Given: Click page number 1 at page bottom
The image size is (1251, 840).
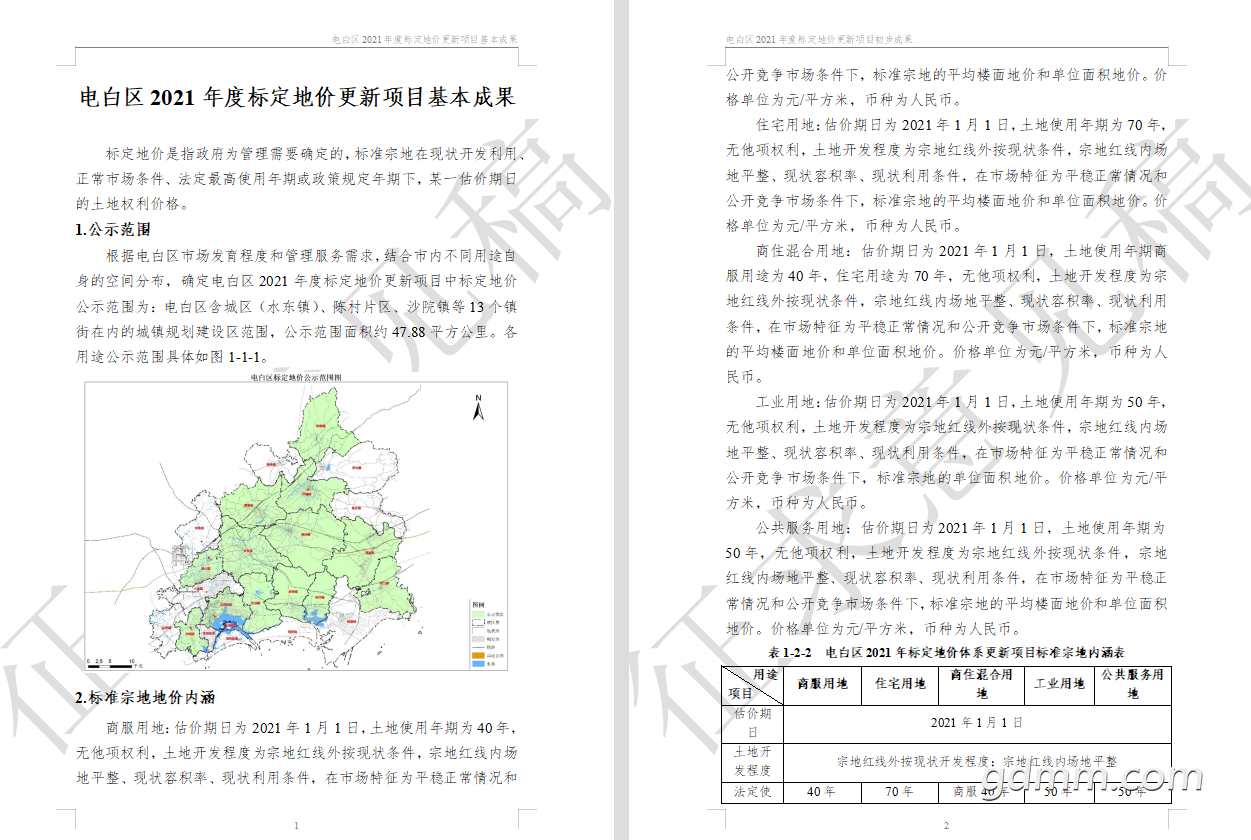Looking at the screenshot, I should point(296,826).
